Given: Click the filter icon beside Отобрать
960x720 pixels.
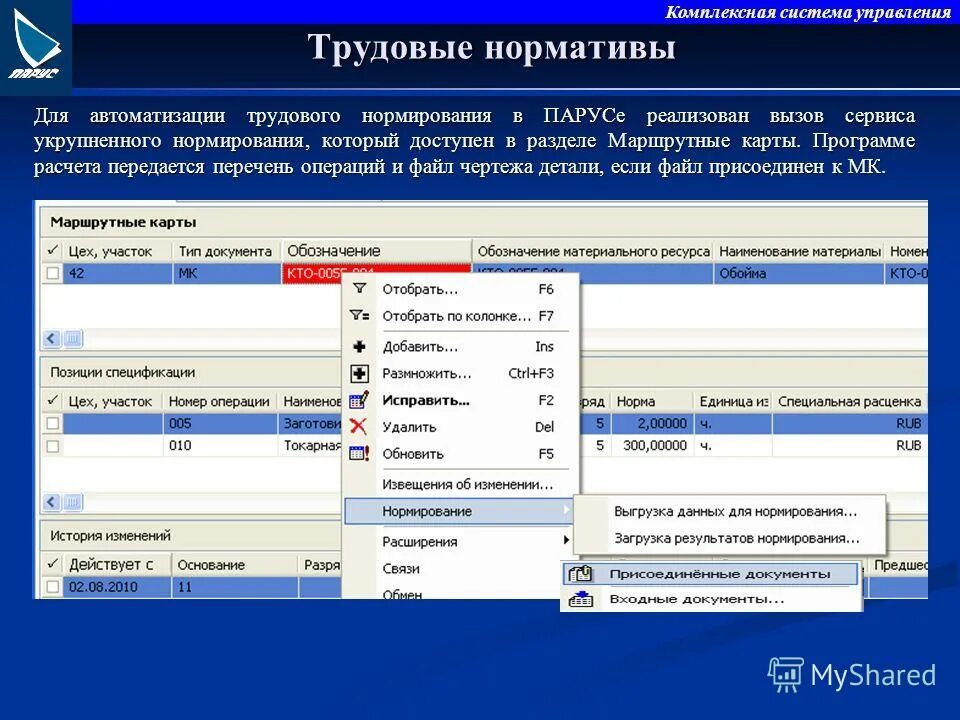Looking at the screenshot, I should click(x=359, y=288).
